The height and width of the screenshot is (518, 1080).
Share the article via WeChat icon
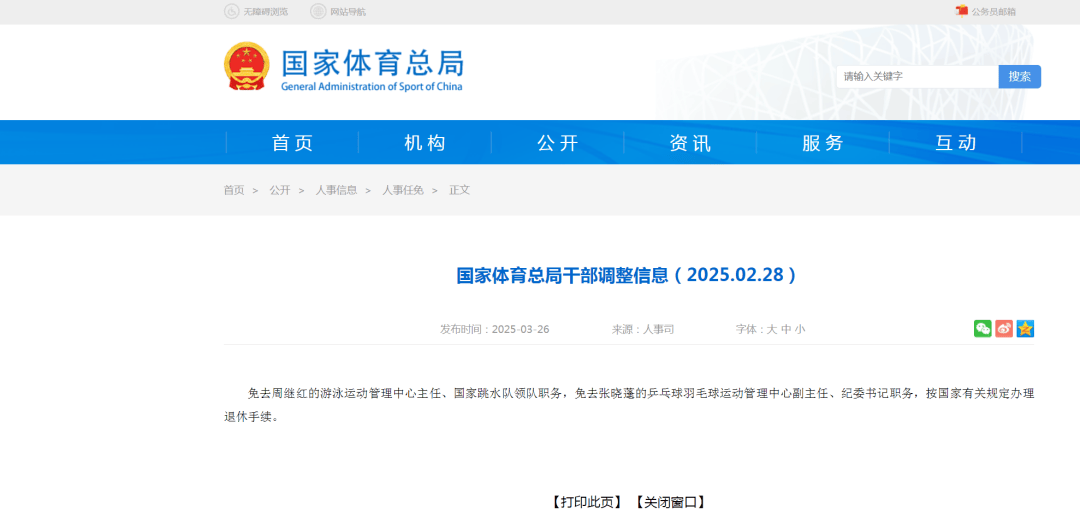(983, 329)
